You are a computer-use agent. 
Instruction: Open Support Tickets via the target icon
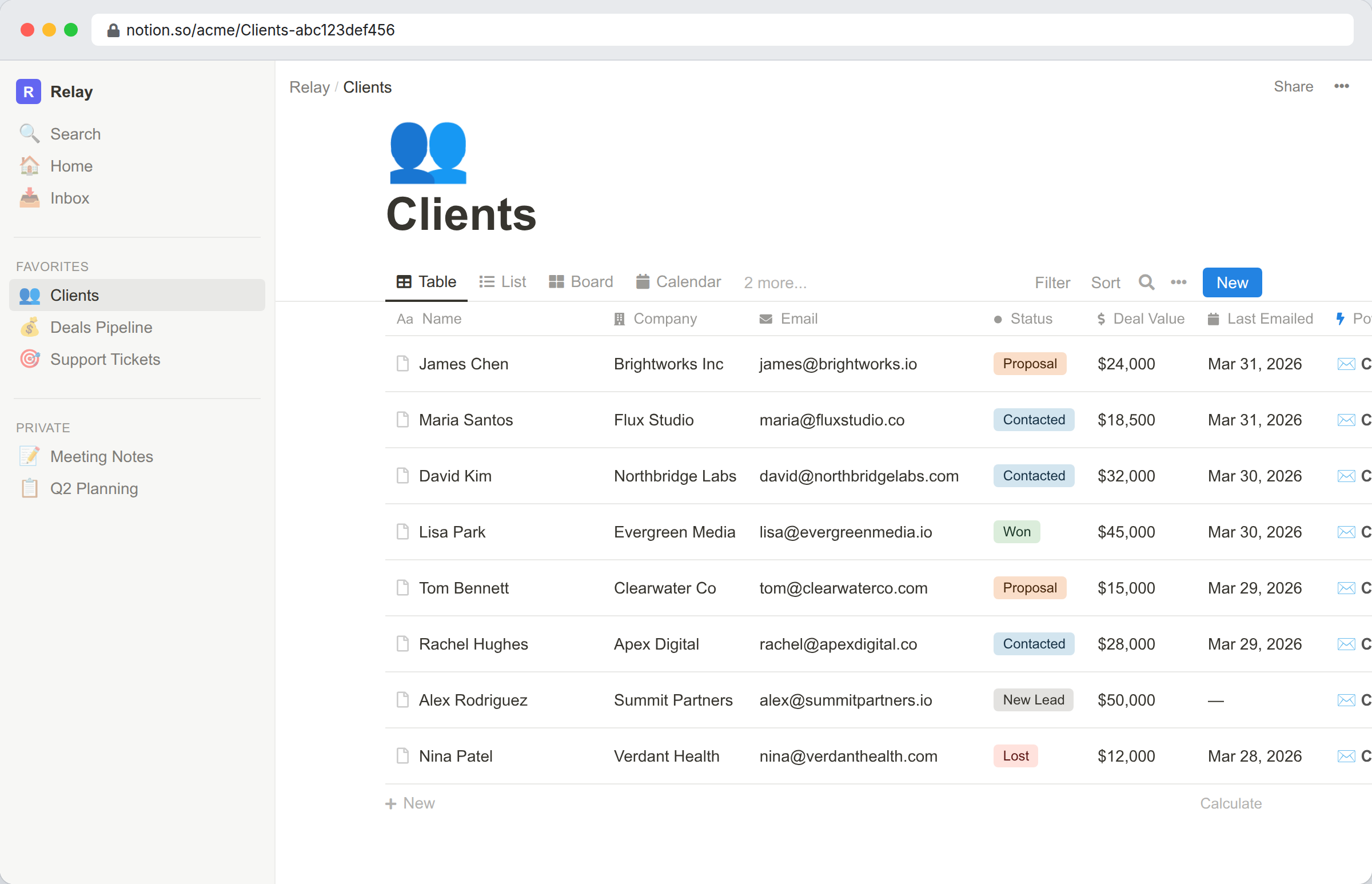[x=29, y=359]
